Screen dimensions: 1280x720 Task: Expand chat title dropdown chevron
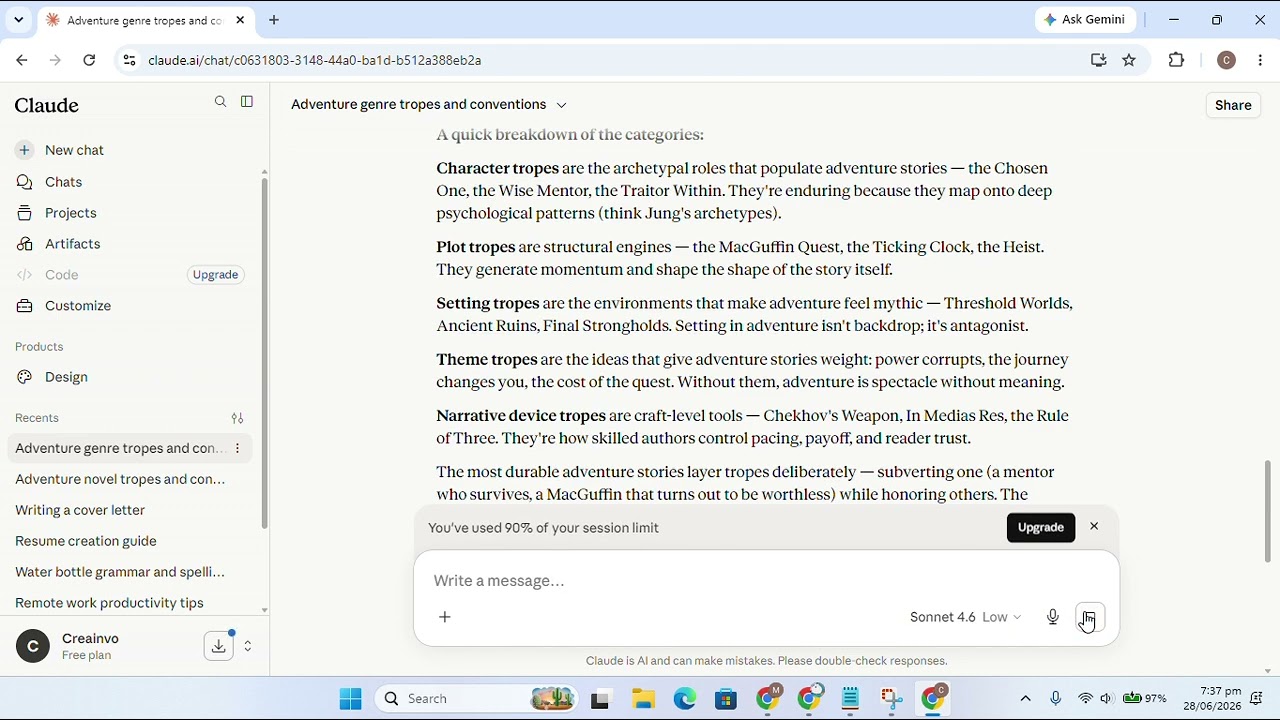(561, 105)
